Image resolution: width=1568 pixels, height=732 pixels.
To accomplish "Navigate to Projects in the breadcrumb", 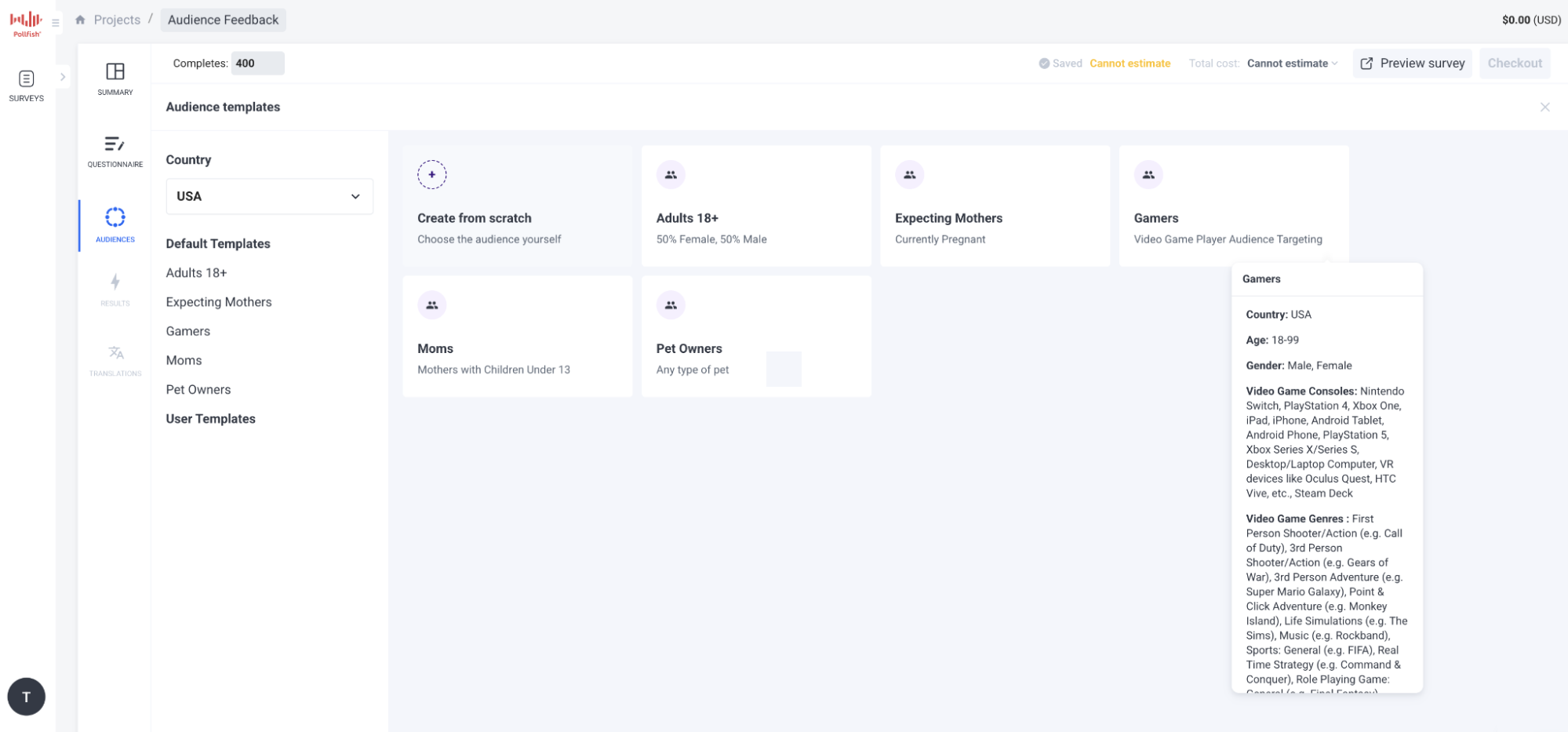I will [x=116, y=19].
